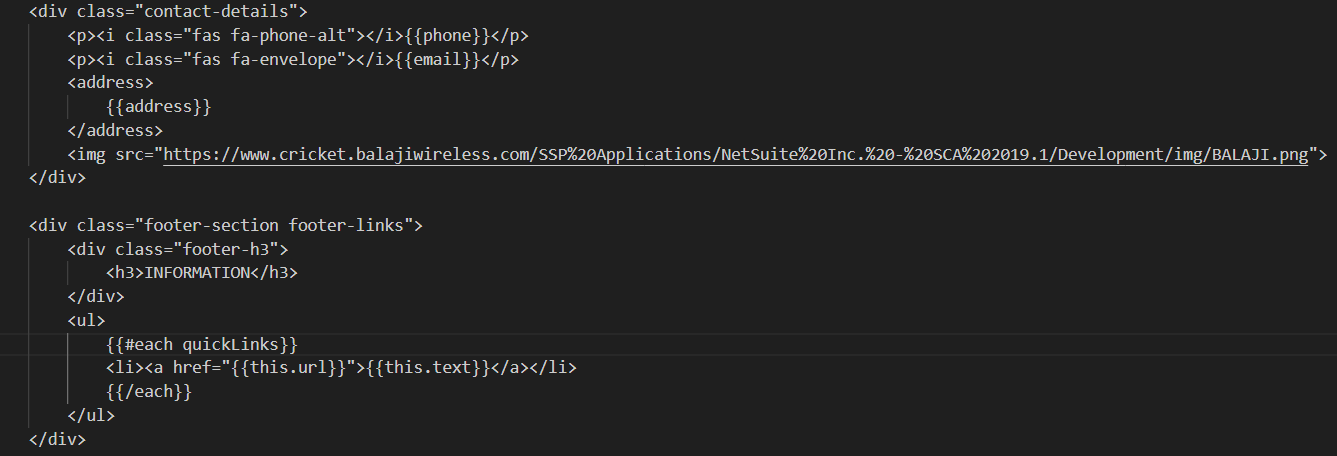Click the opening <address> tag
Screen dimensions: 1337x456
110,83
